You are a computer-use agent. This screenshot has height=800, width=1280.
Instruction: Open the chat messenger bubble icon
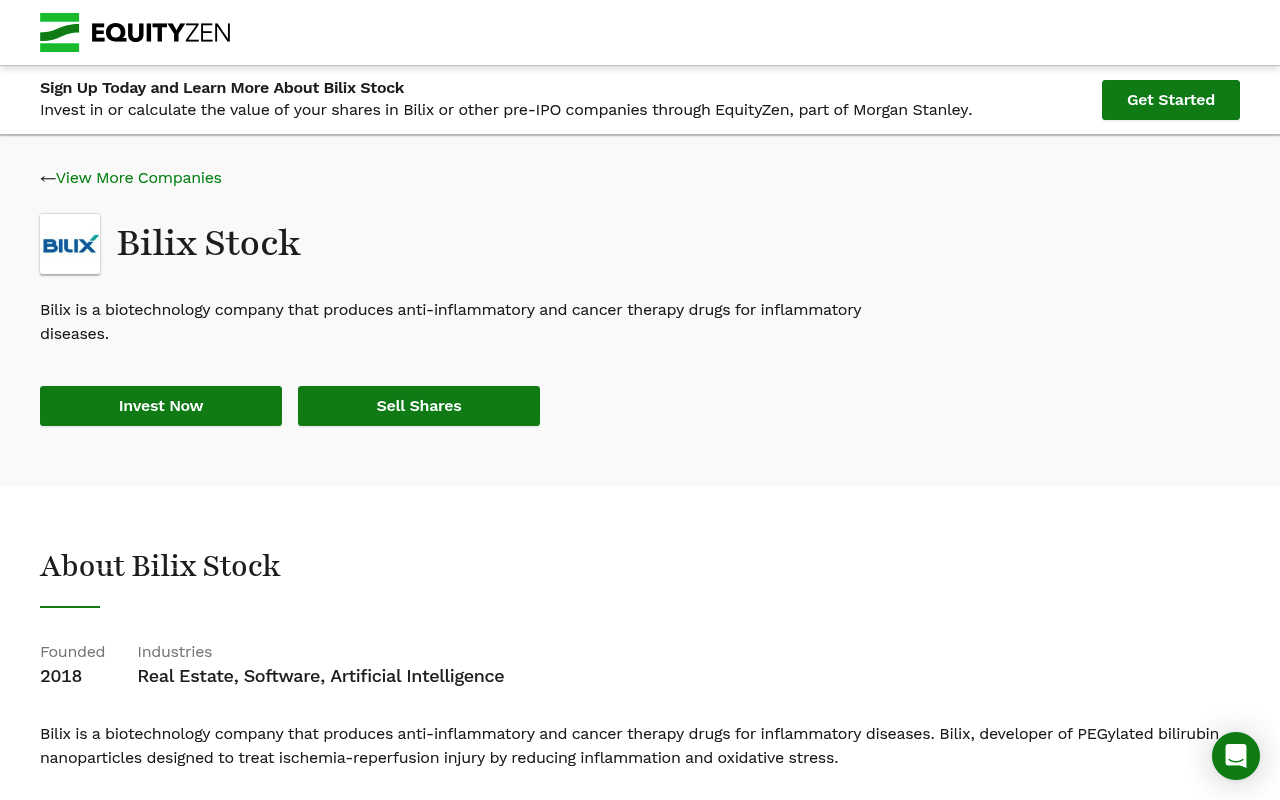click(1236, 756)
